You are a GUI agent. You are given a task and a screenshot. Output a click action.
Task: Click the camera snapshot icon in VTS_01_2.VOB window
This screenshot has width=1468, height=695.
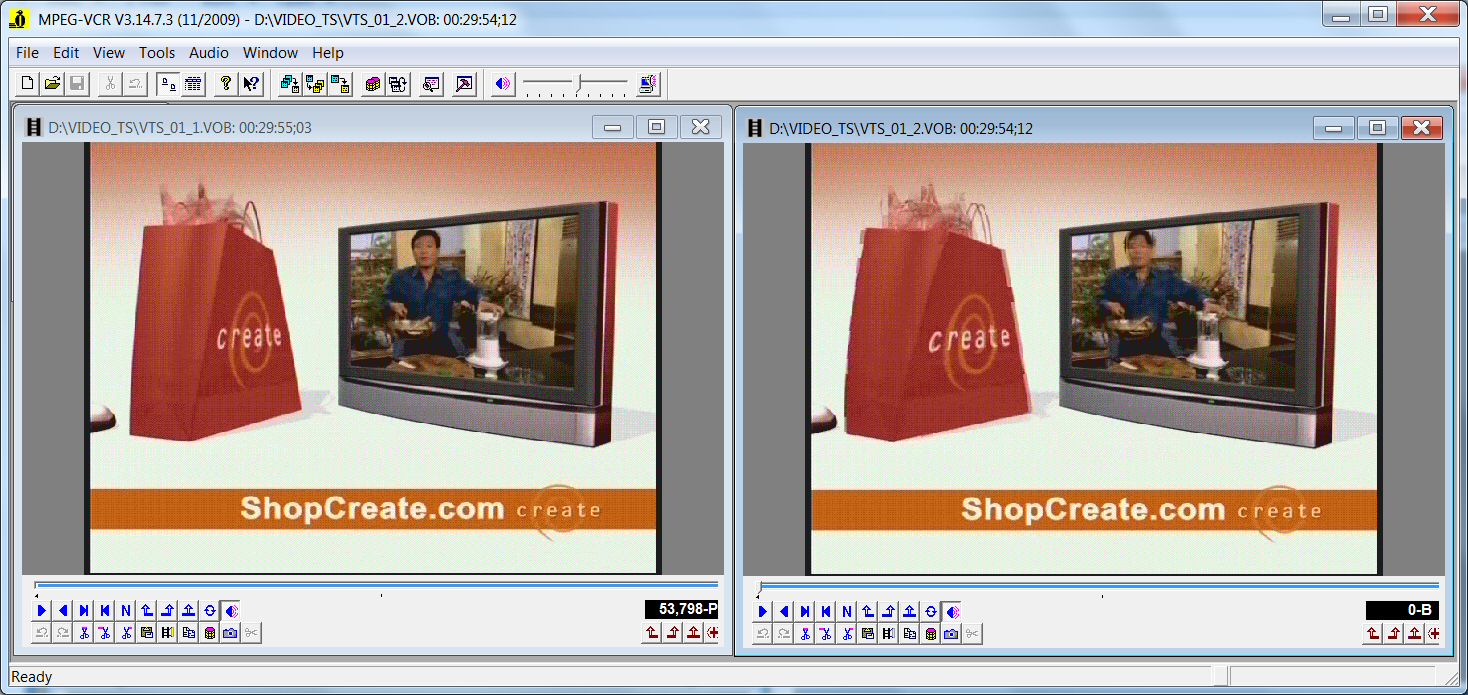(x=951, y=633)
